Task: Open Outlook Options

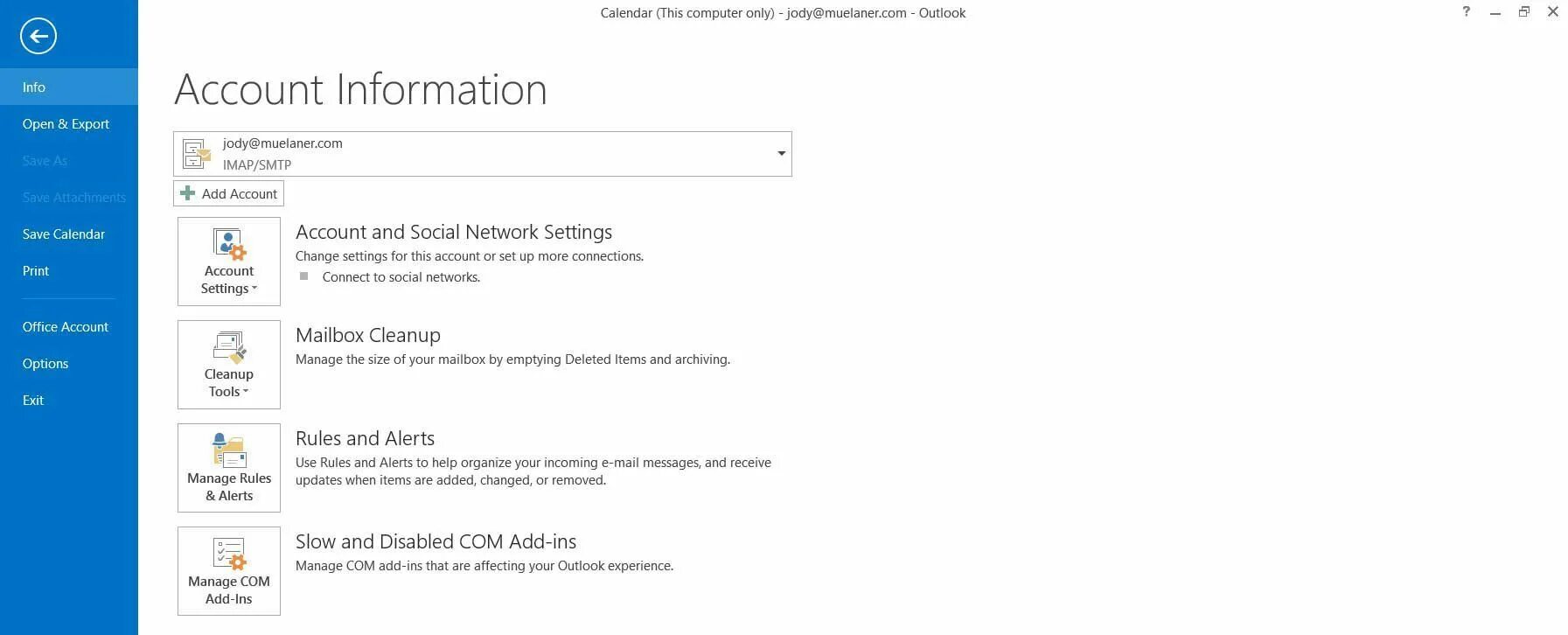Action: click(45, 364)
